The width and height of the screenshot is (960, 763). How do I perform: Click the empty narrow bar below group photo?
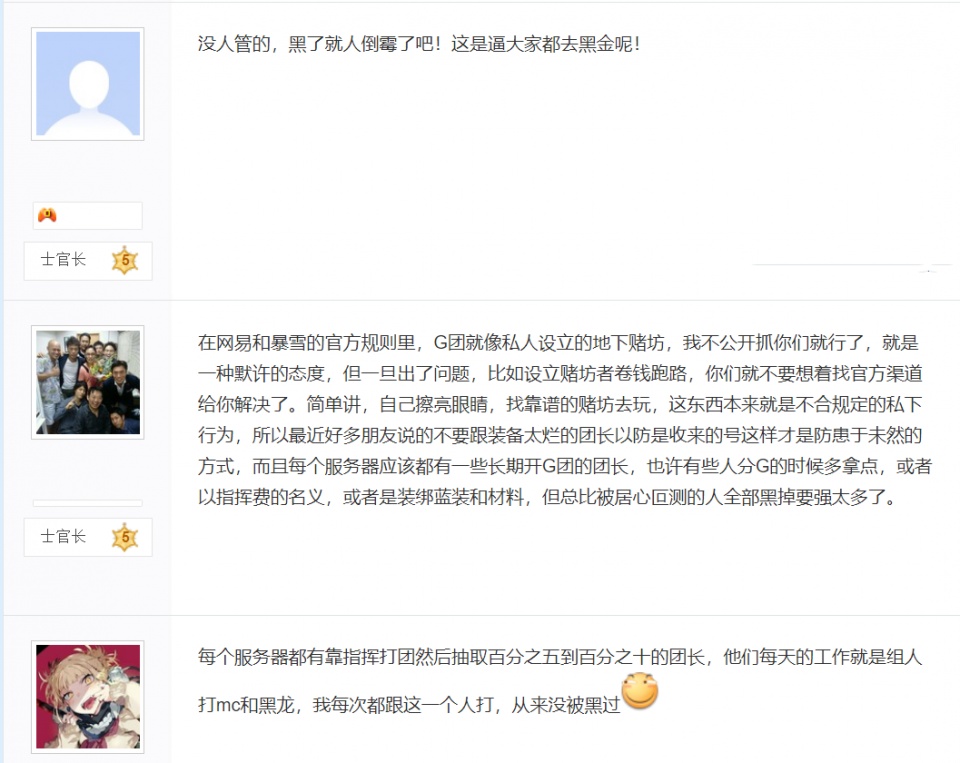point(88,503)
